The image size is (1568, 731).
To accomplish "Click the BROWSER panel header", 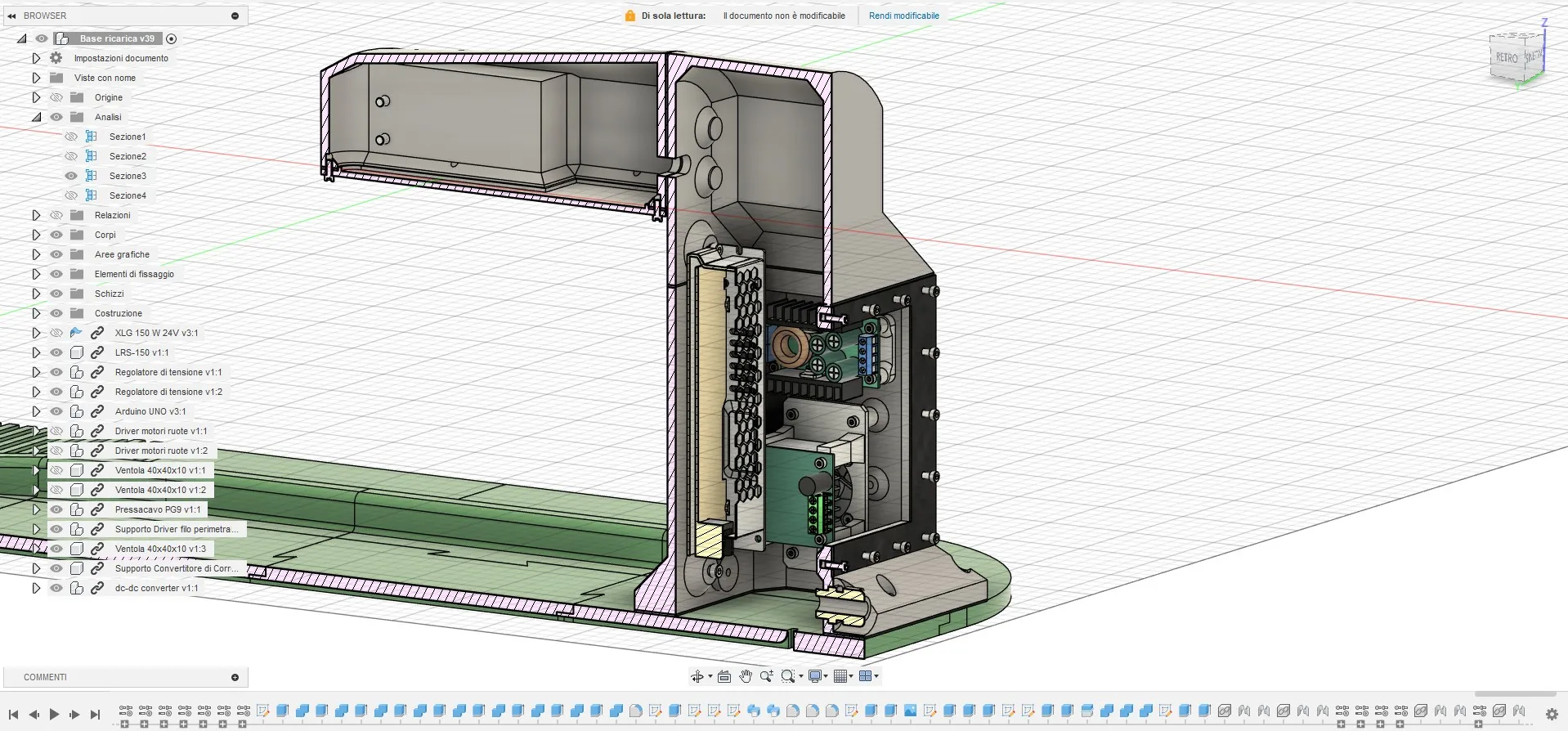I will (126, 16).
